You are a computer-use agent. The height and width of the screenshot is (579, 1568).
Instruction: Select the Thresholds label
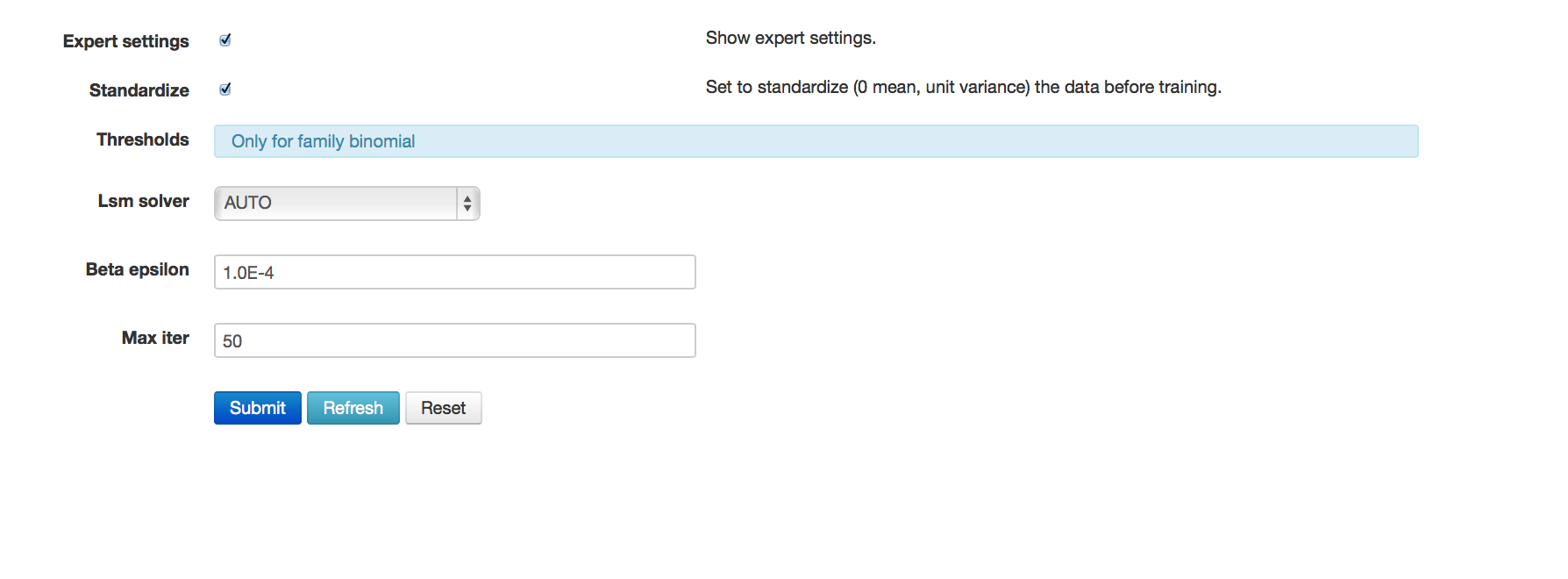click(142, 139)
